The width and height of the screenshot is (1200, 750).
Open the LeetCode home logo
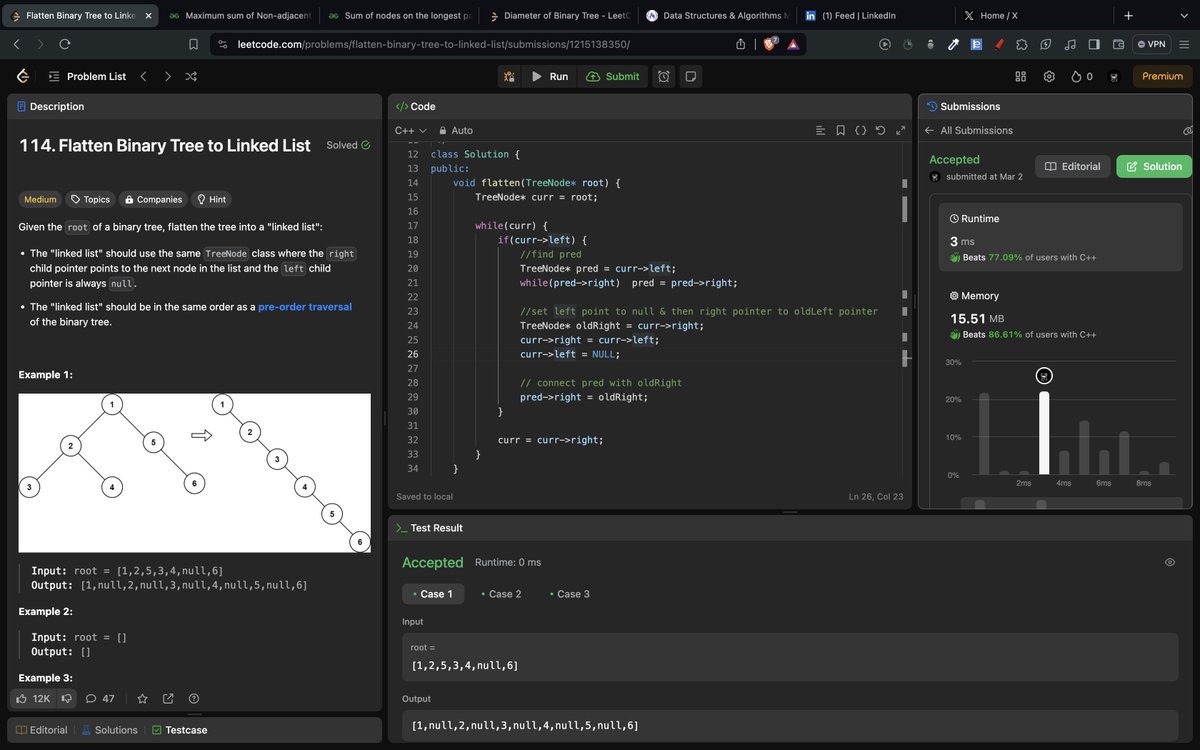[22, 76]
